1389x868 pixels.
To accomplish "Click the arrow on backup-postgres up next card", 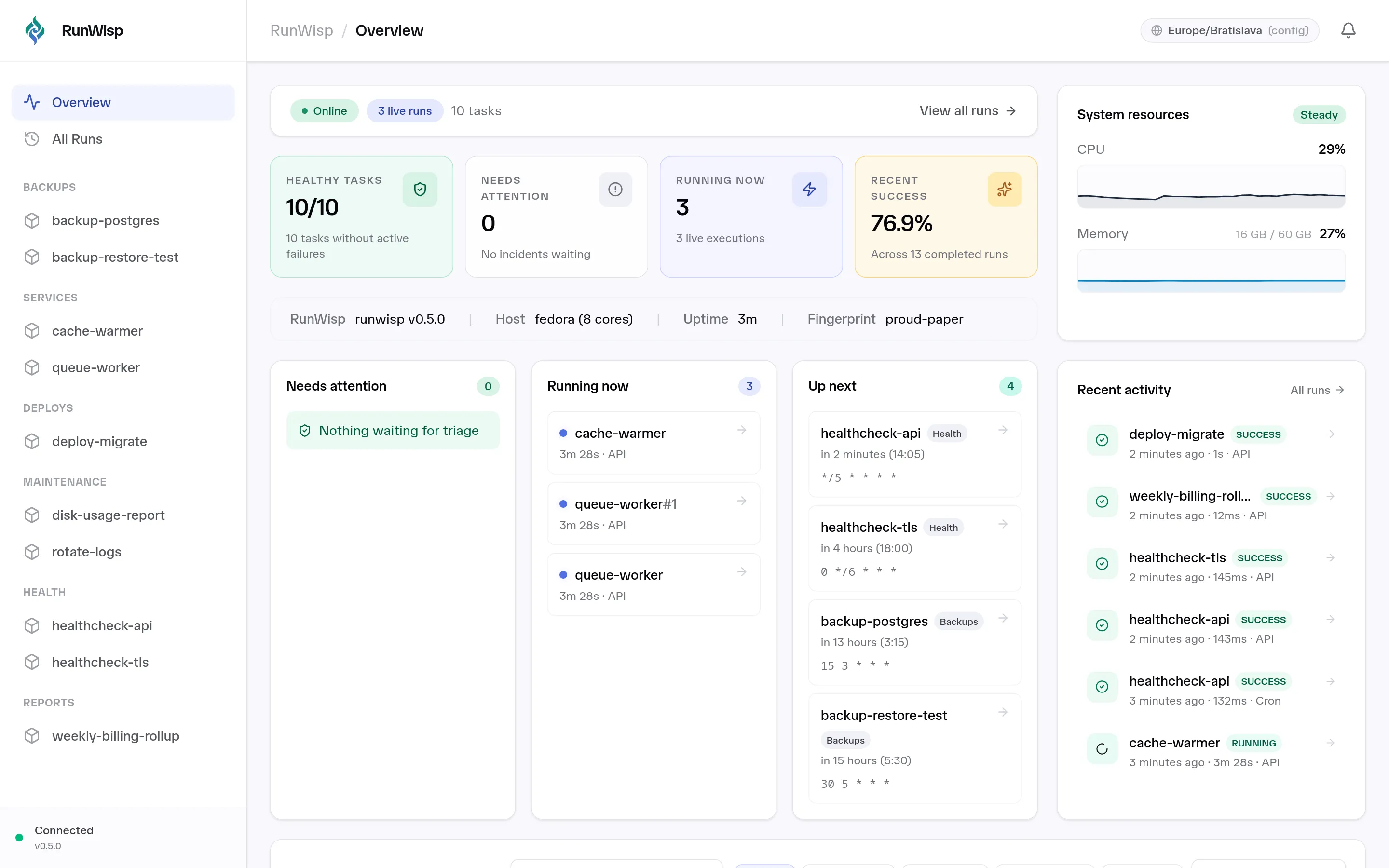I will [1003, 618].
